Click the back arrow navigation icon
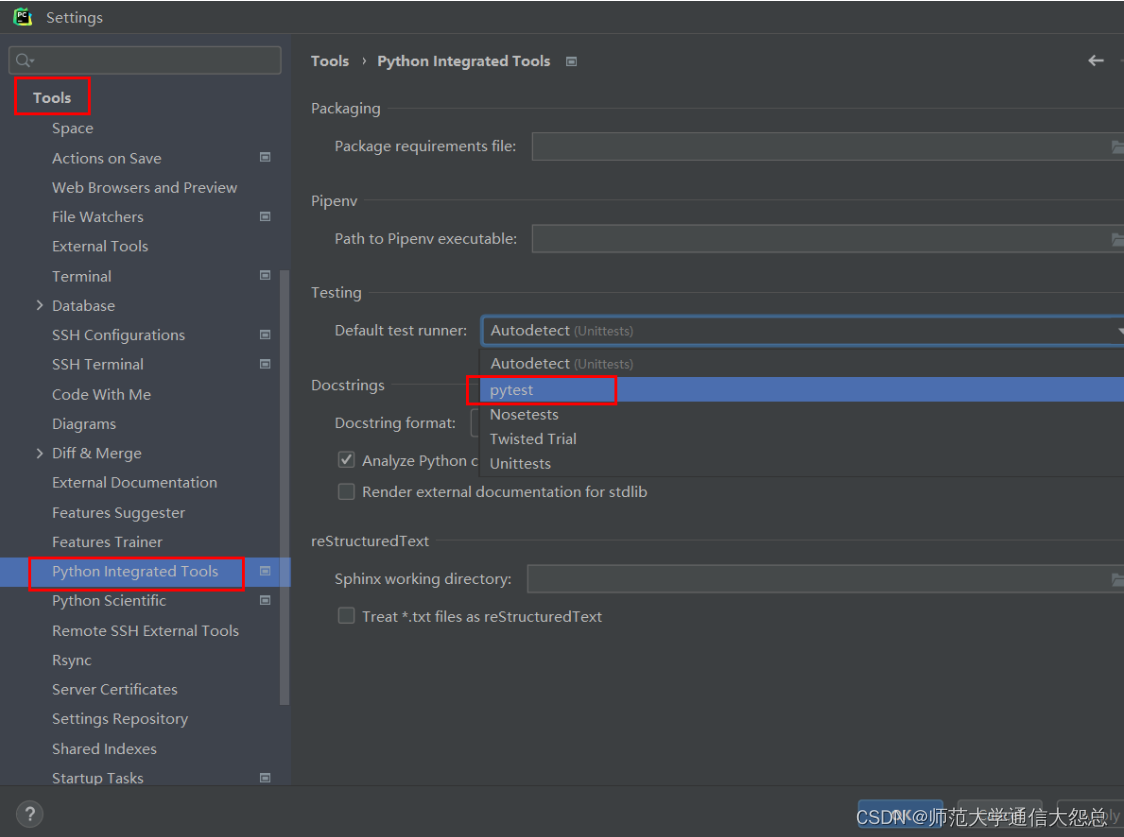Viewport: 1124px width, 837px height. pyautogui.click(x=1095, y=61)
